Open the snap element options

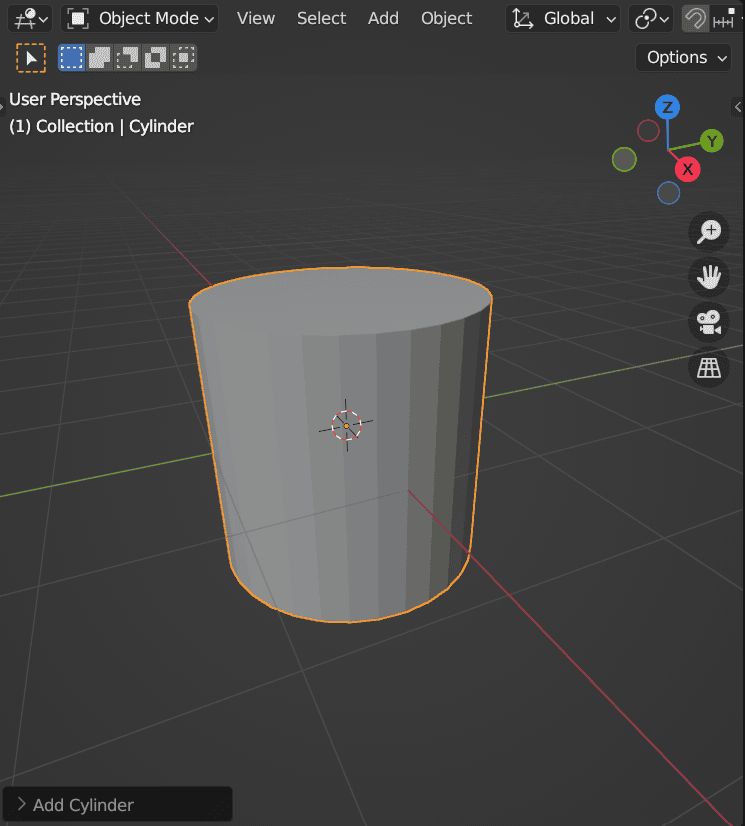coord(726,19)
